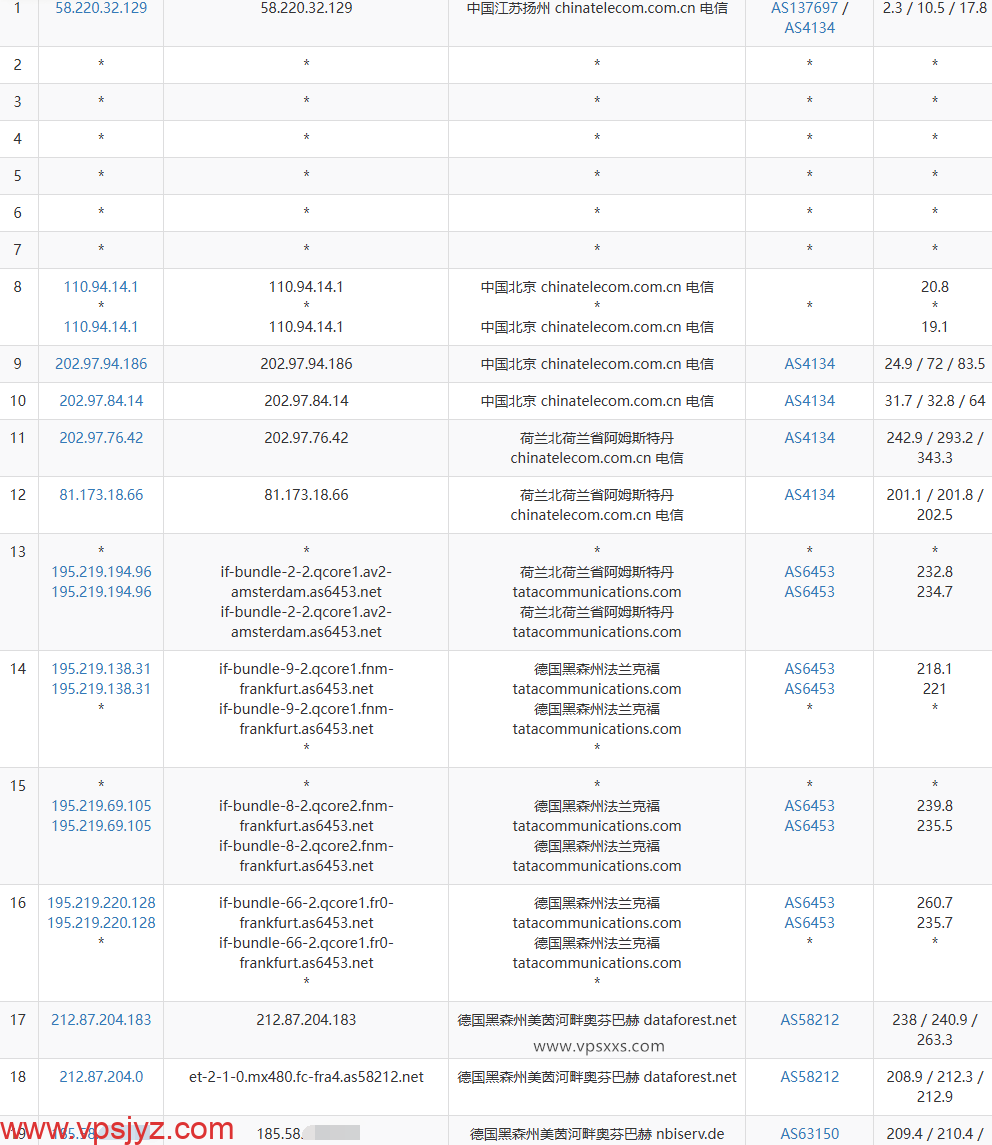Select location cell in the 202.97.94.186 row
The width and height of the screenshot is (992, 1145).
597,364
